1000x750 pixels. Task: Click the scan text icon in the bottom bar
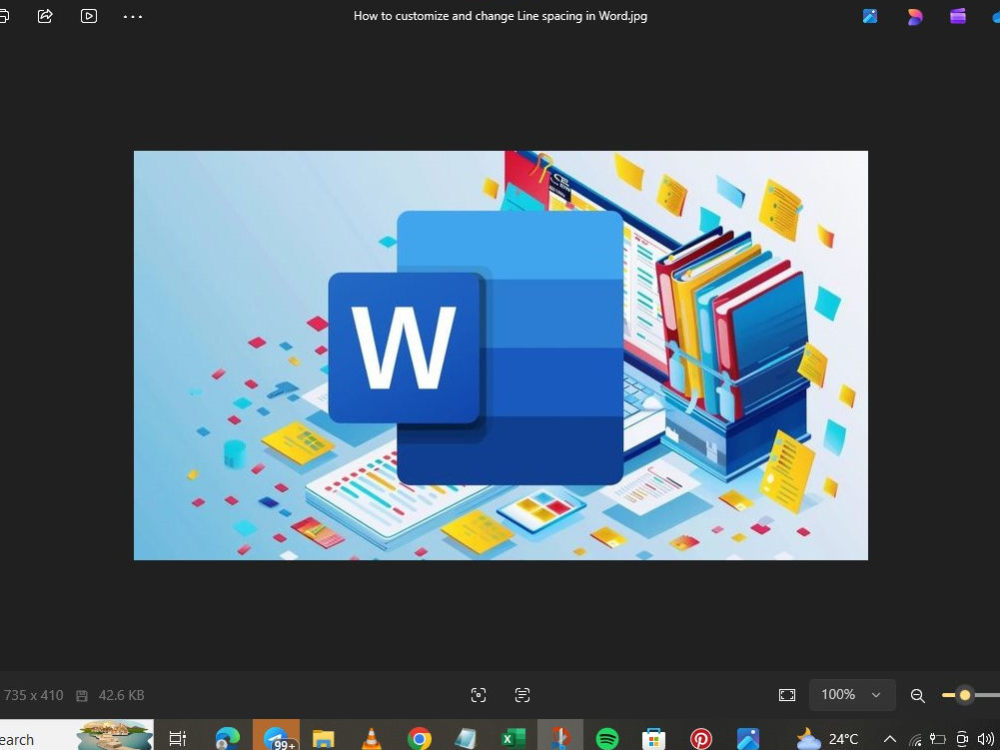coord(522,695)
